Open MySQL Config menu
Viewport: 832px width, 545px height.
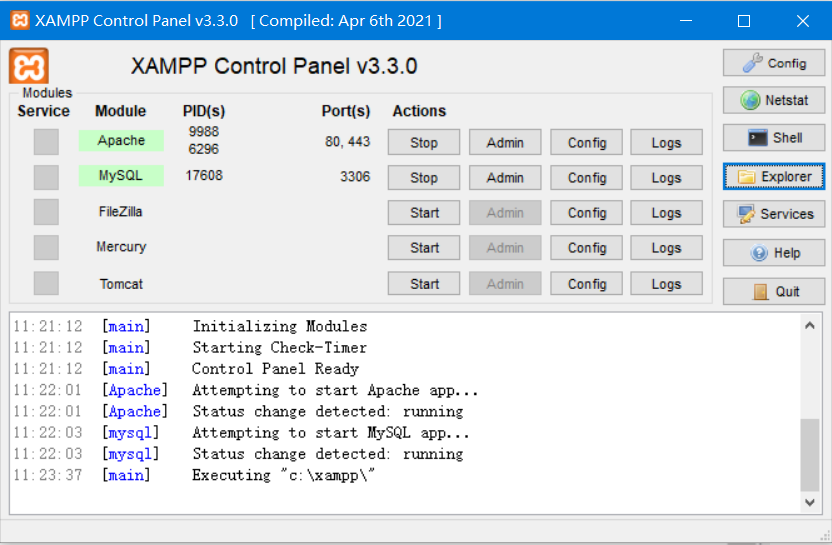[x=586, y=177]
